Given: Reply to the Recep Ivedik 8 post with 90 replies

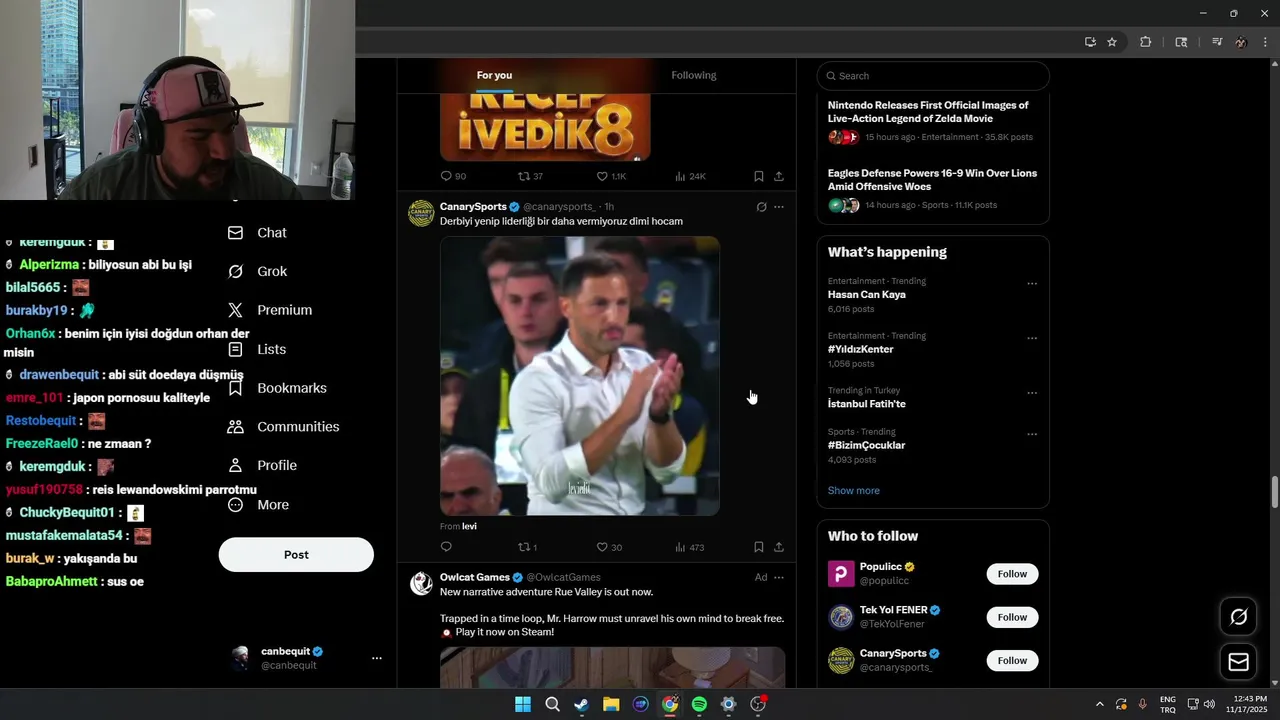Looking at the screenshot, I should pyautogui.click(x=453, y=176).
